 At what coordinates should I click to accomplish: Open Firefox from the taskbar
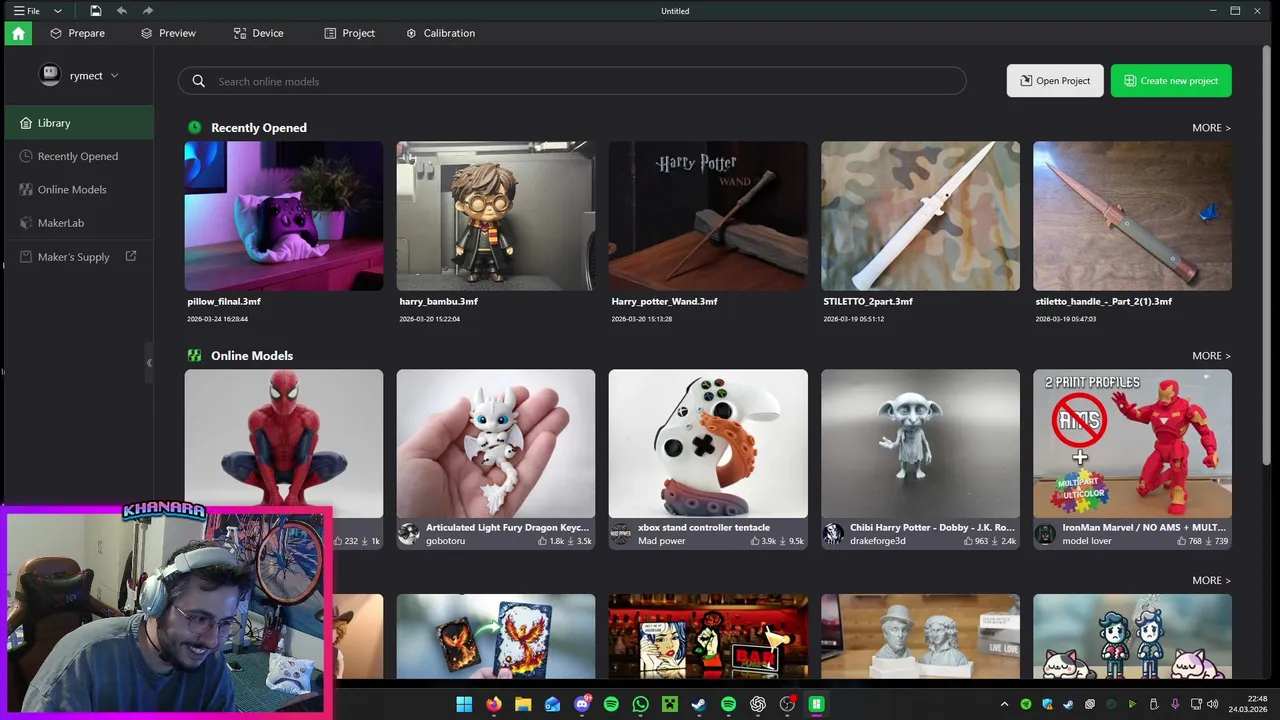tap(494, 704)
